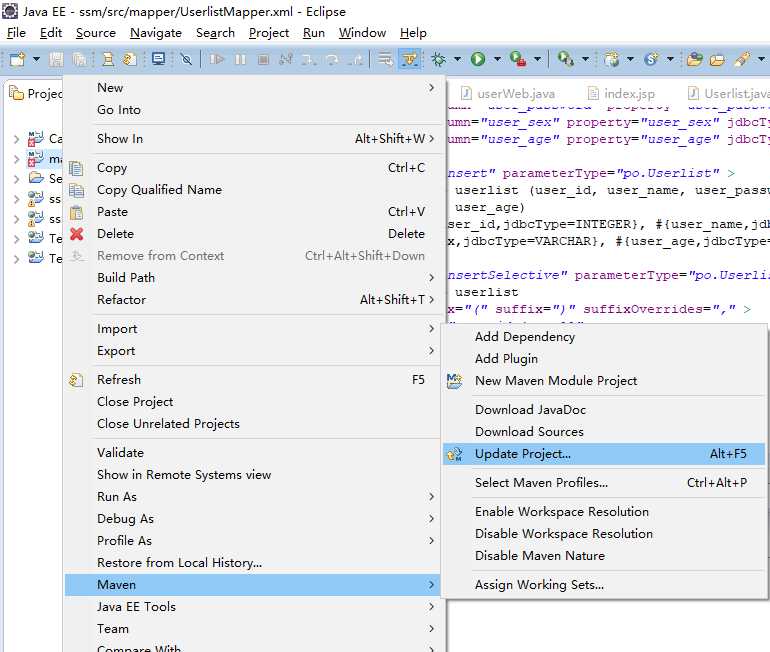Click the Open Type folder icon
This screenshot has width=770, height=652.
(x=694, y=59)
